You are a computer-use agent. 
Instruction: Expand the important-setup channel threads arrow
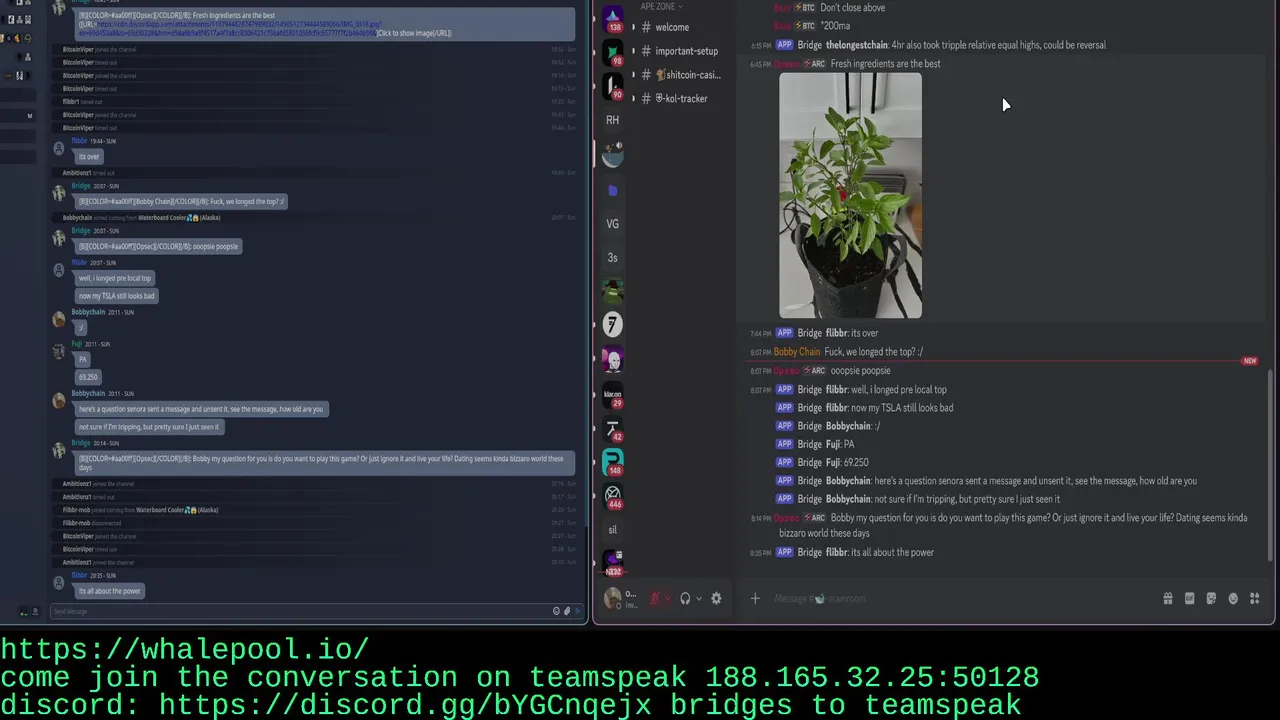(634, 51)
